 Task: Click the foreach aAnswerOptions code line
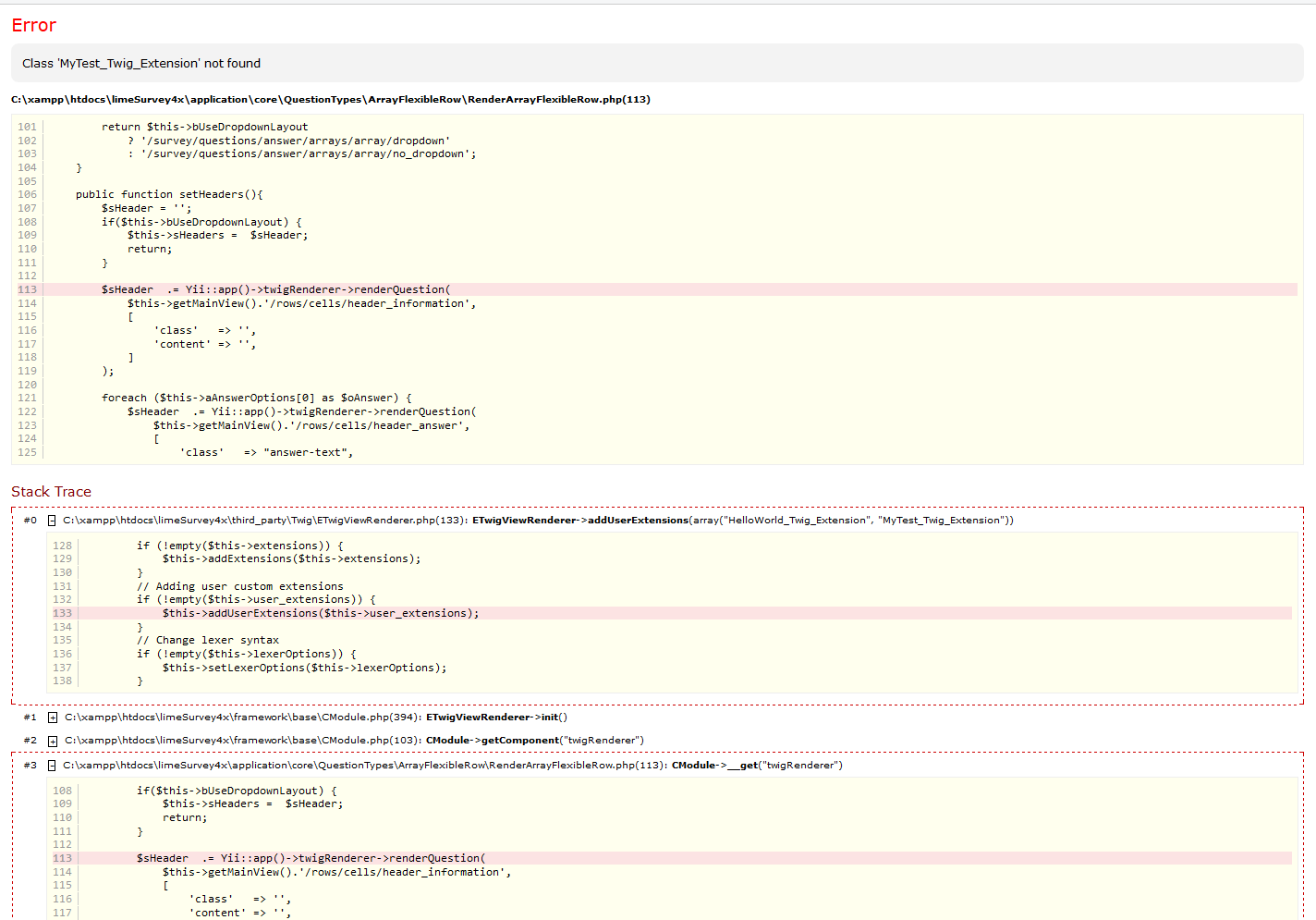click(x=256, y=399)
